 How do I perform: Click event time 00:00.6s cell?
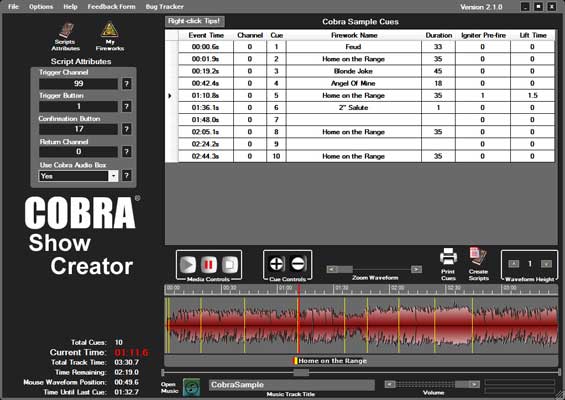[x=206, y=47]
